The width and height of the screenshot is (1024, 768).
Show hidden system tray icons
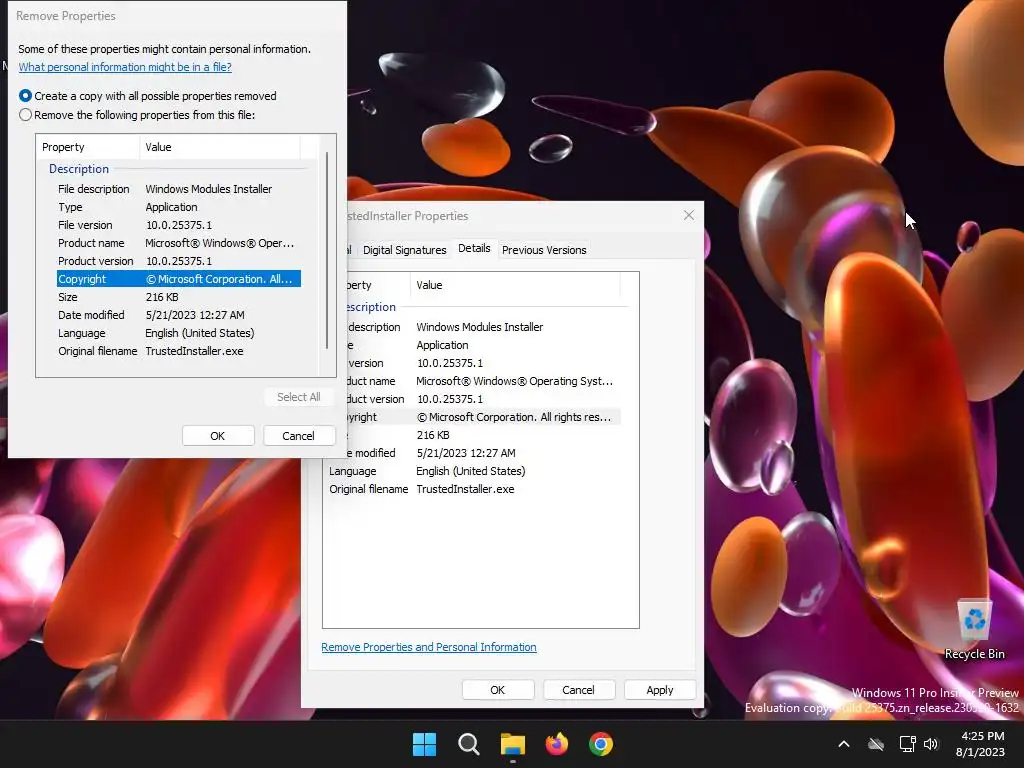tap(844, 744)
